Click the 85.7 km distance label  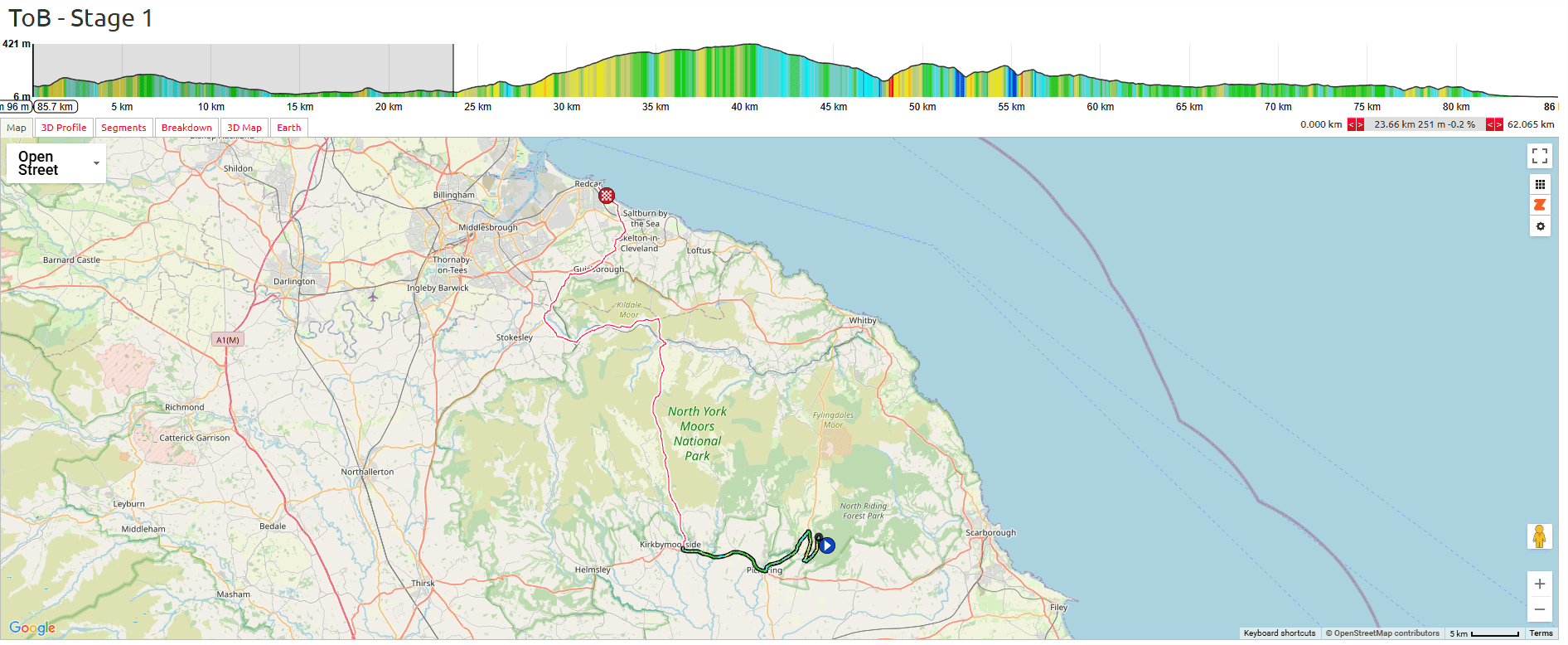click(x=56, y=107)
